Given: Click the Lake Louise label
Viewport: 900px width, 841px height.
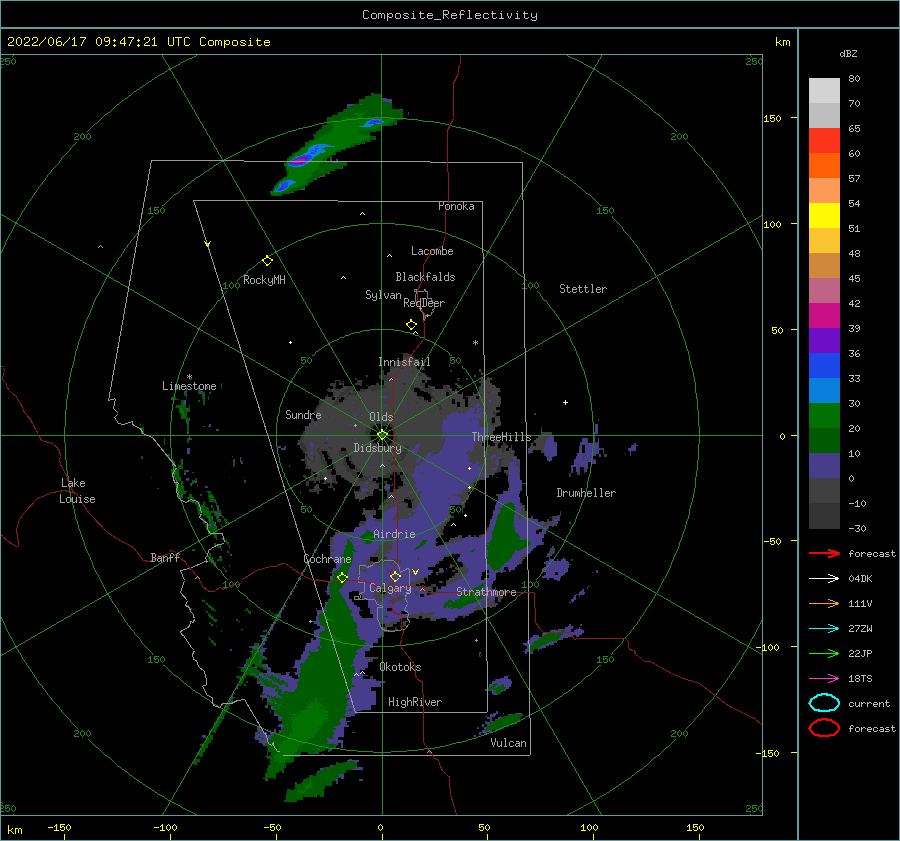Looking at the screenshot, I should [77, 491].
